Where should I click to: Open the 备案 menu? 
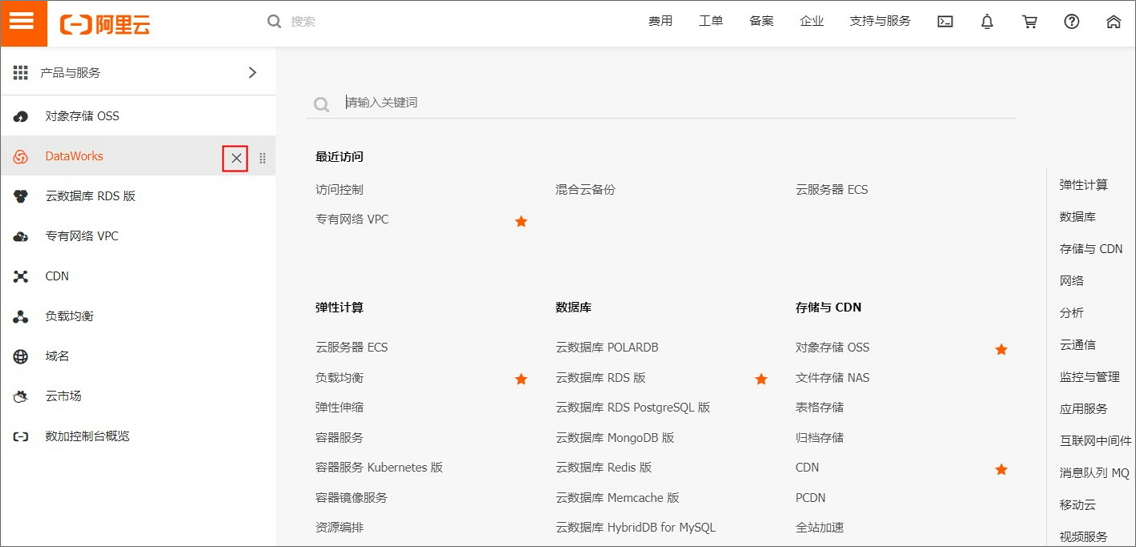click(761, 21)
